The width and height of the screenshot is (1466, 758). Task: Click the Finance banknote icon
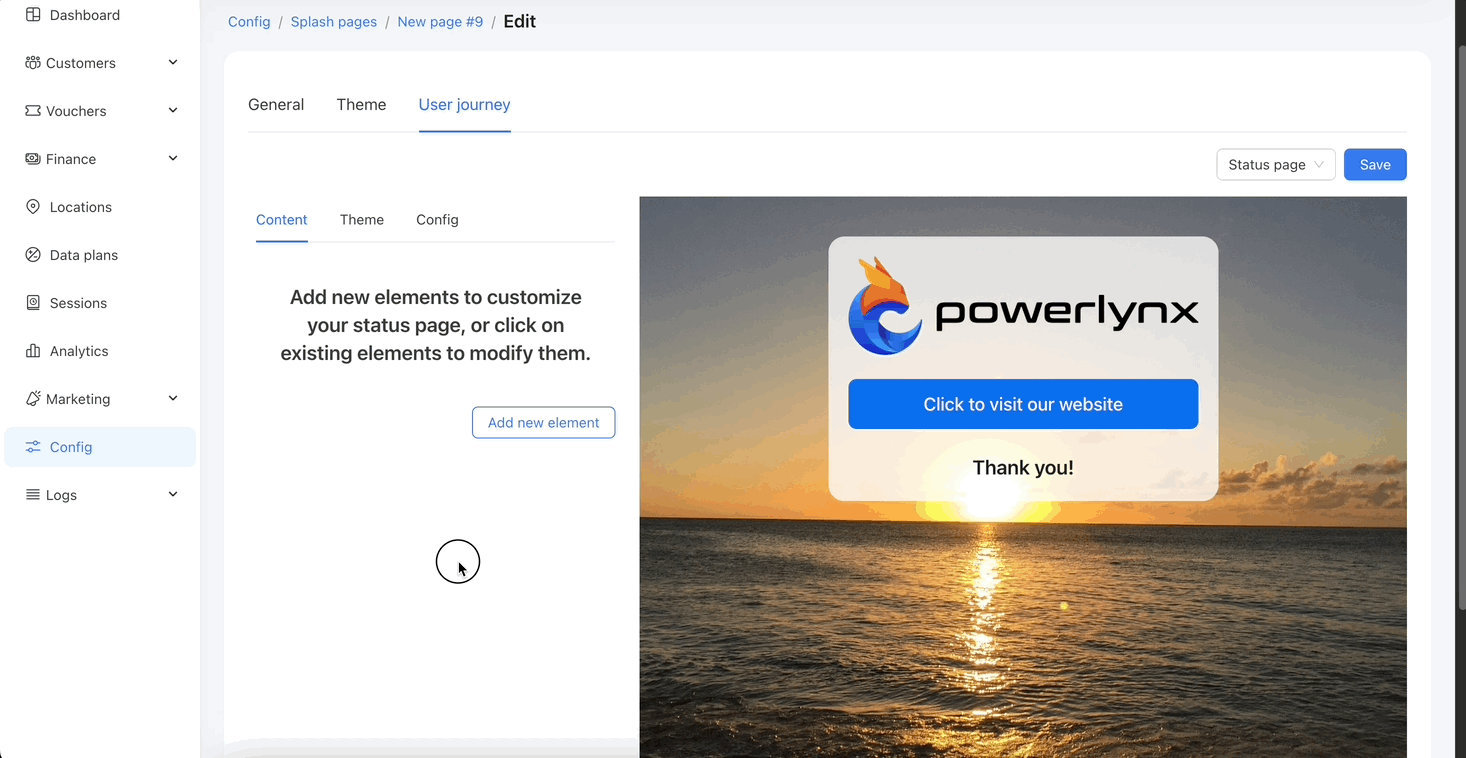coord(33,159)
